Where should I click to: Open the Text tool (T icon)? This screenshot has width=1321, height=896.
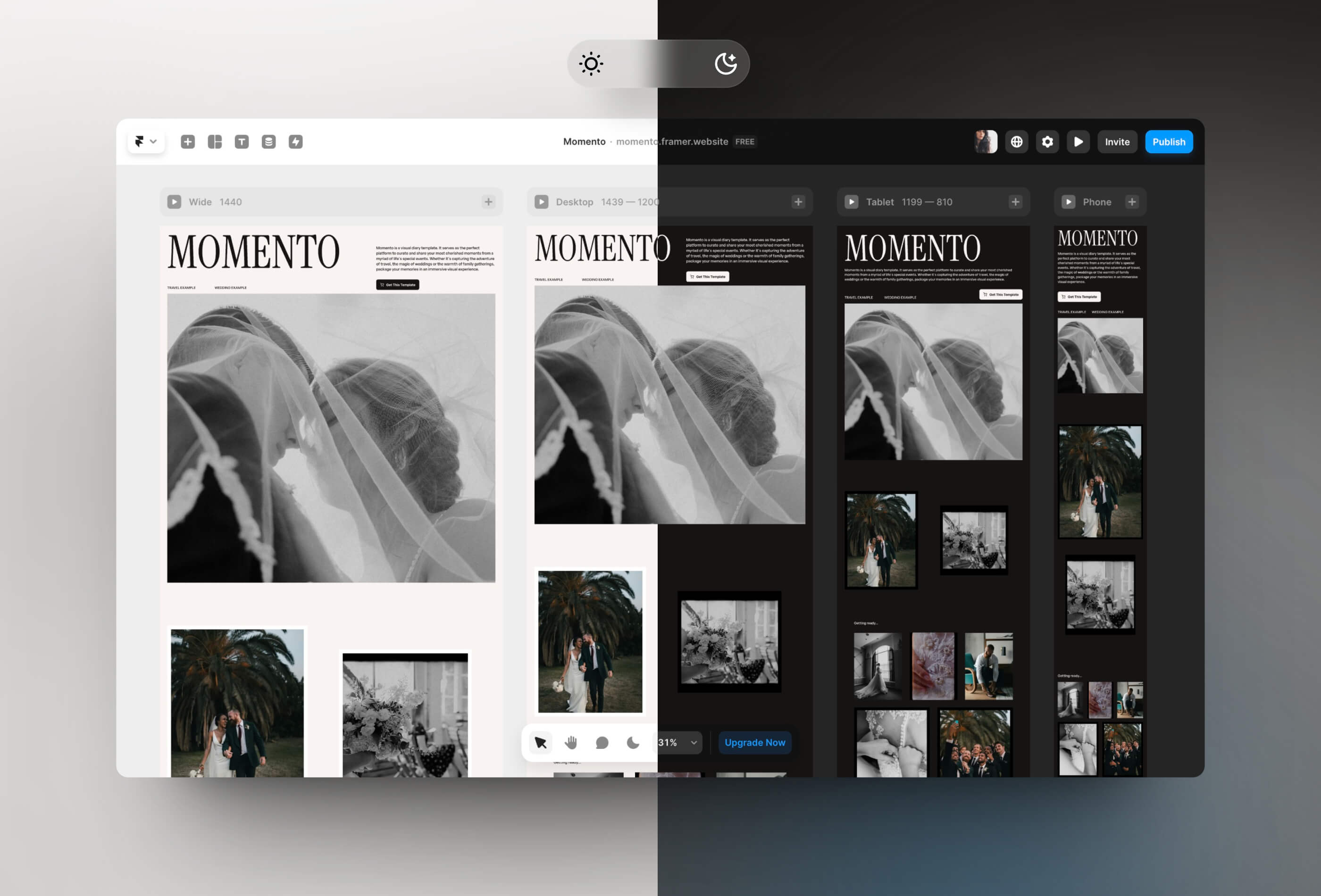pyautogui.click(x=242, y=141)
